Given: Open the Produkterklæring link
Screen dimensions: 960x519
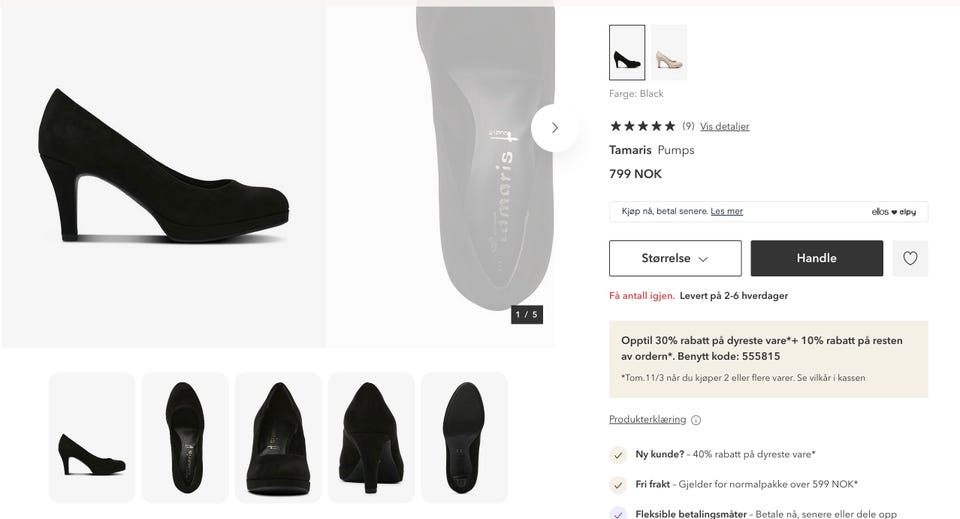Looking at the screenshot, I should [647, 420].
